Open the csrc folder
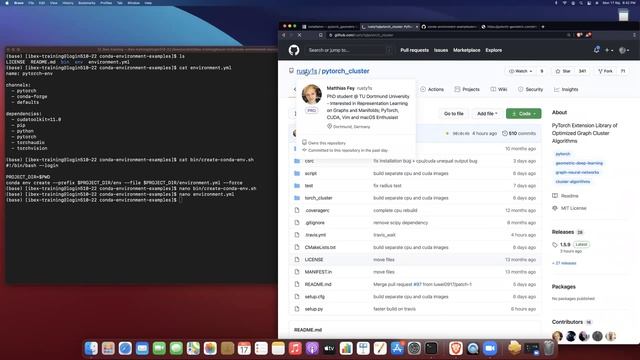 309,161
